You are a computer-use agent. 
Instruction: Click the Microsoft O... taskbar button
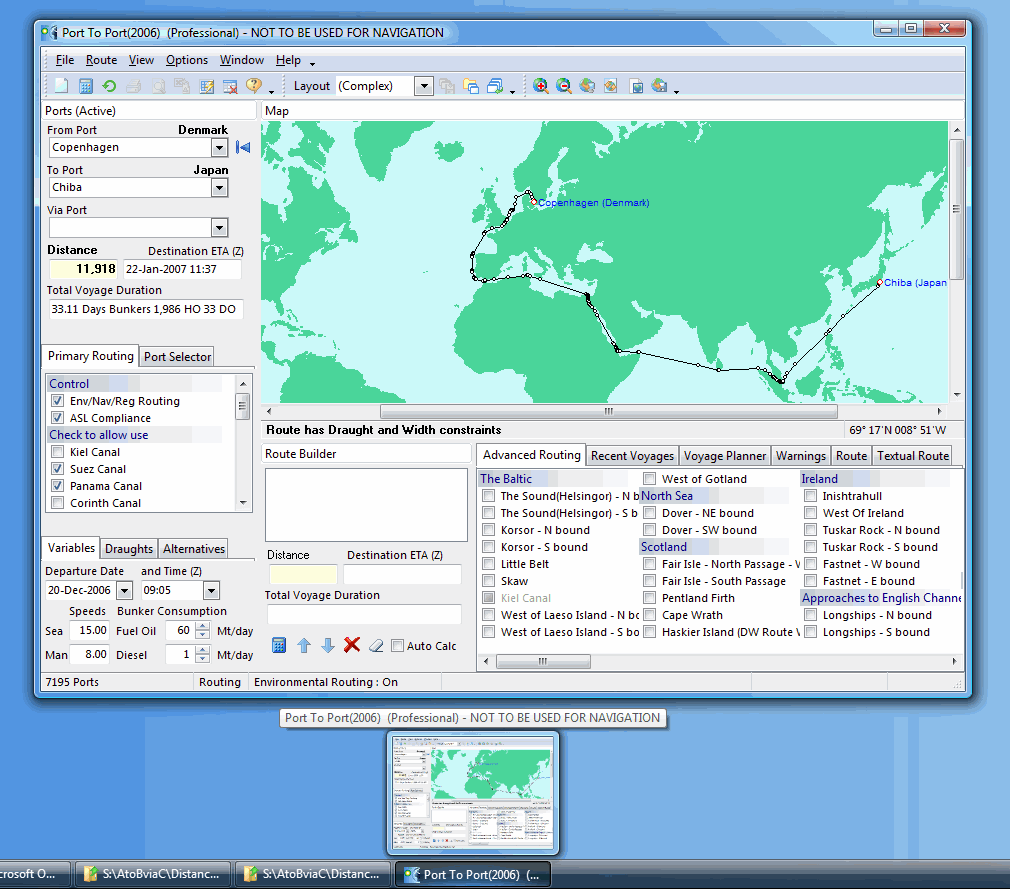click(x=33, y=874)
